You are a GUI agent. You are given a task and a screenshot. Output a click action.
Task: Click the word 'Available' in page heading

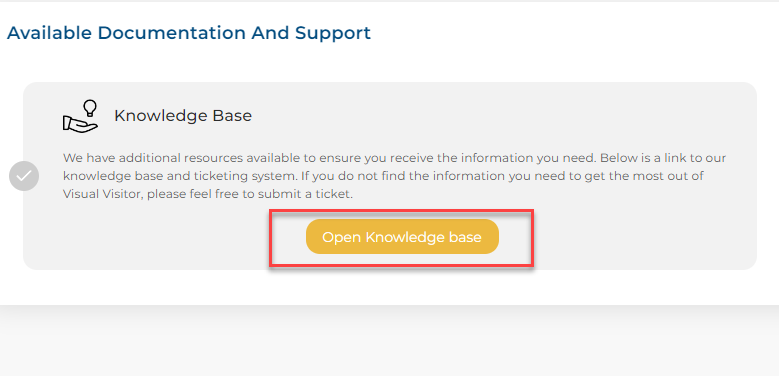[49, 33]
